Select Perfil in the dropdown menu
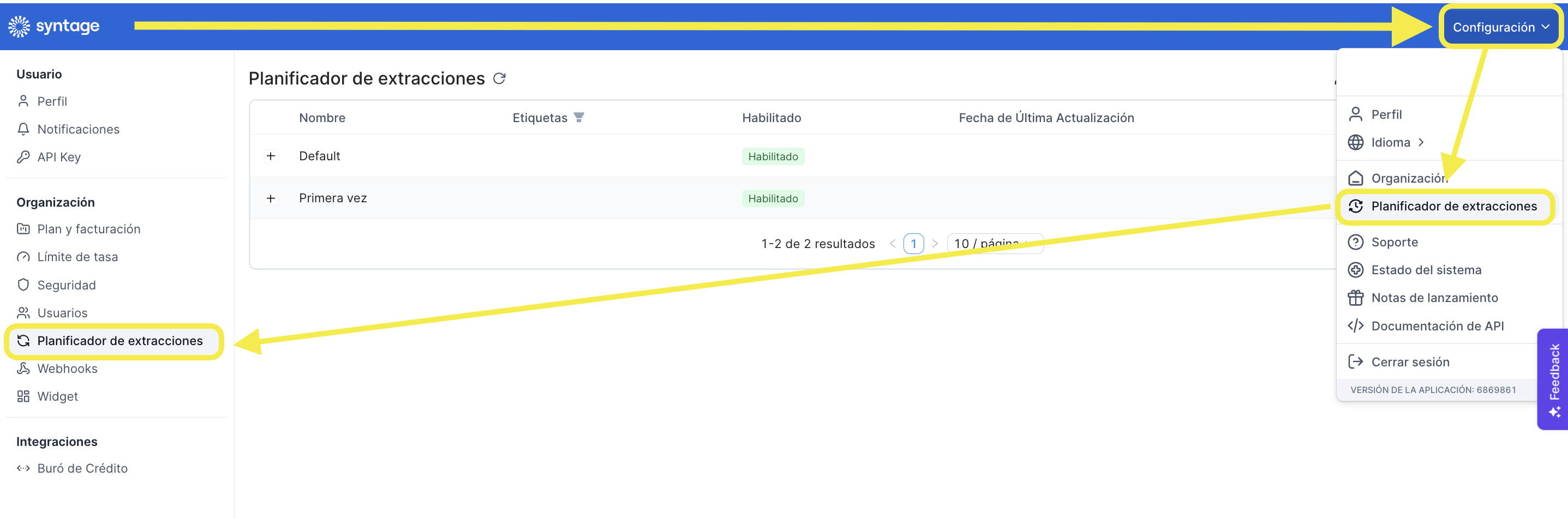Viewport: 1568px width, 519px height. coord(1387,114)
